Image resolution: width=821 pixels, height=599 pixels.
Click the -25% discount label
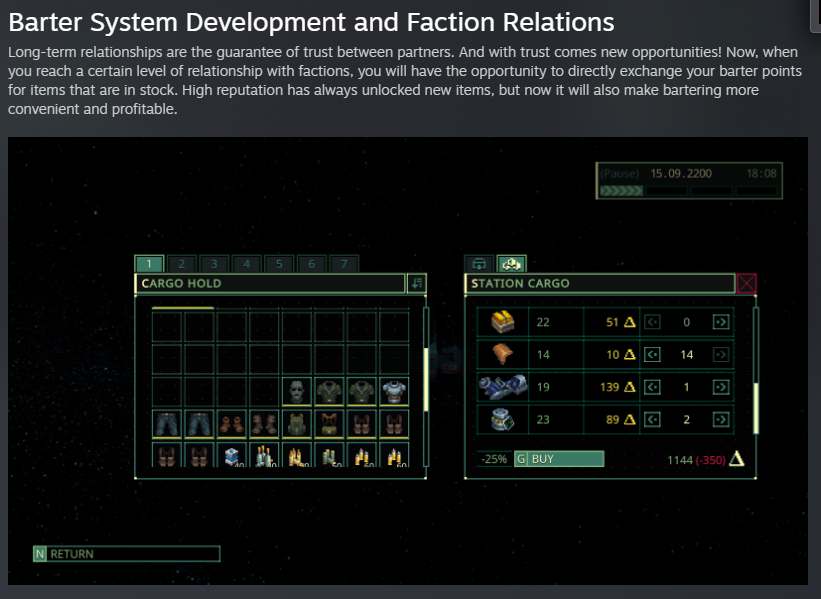(494, 459)
